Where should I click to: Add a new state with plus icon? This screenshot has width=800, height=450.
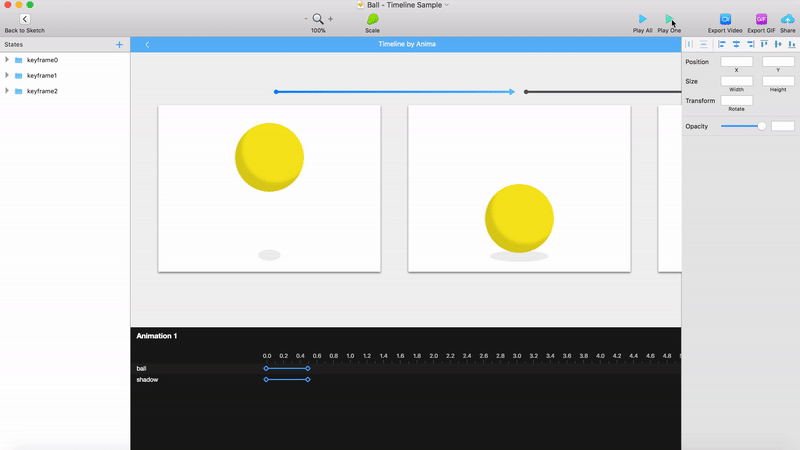[x=120, y=44]
